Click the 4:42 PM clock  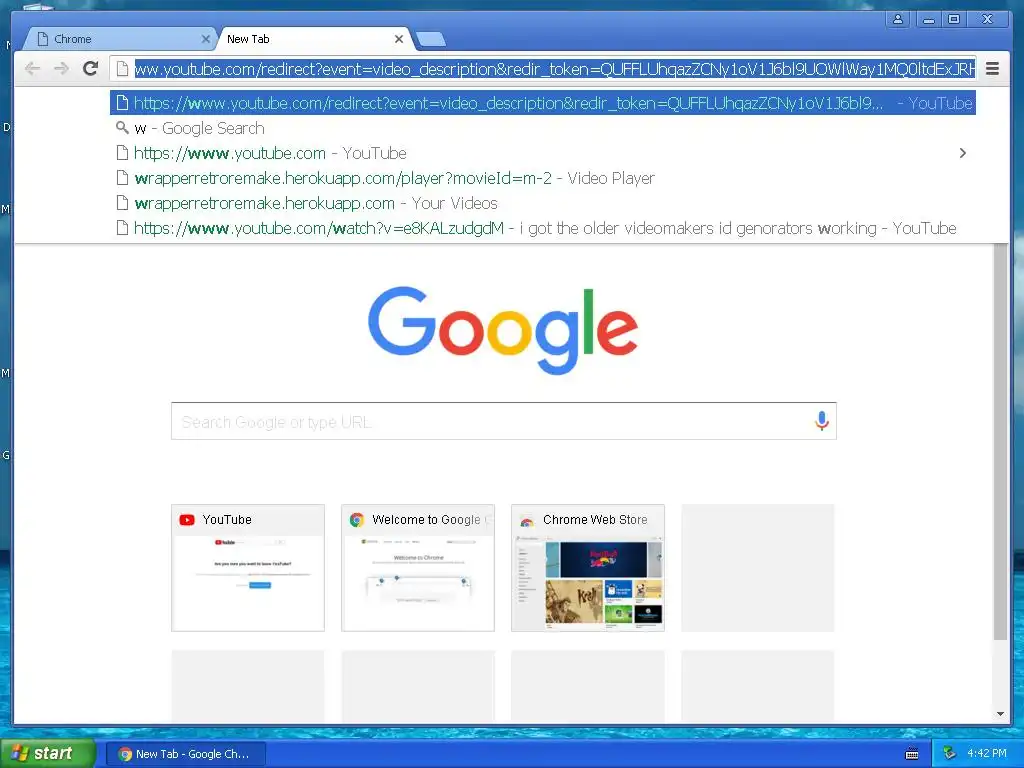987,753
